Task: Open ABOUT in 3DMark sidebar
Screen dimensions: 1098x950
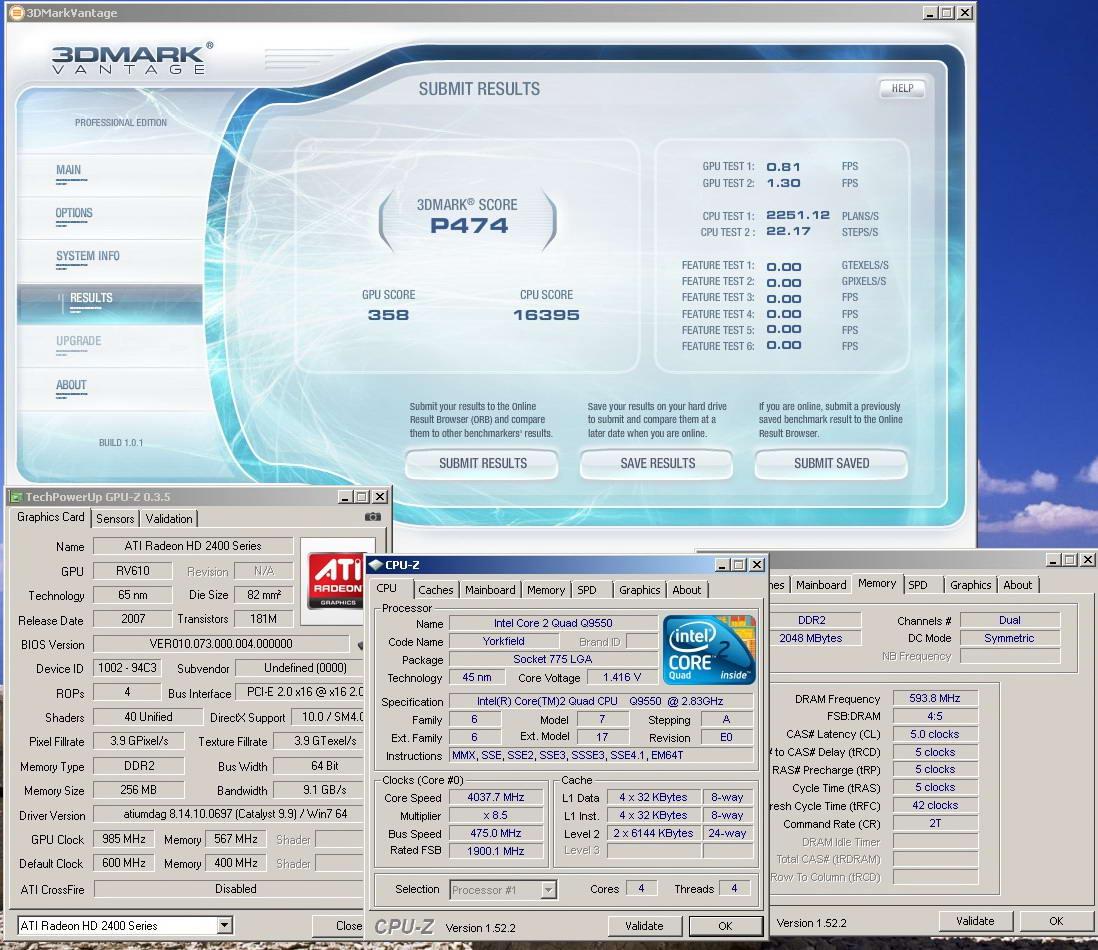Action: coord(71,385)
